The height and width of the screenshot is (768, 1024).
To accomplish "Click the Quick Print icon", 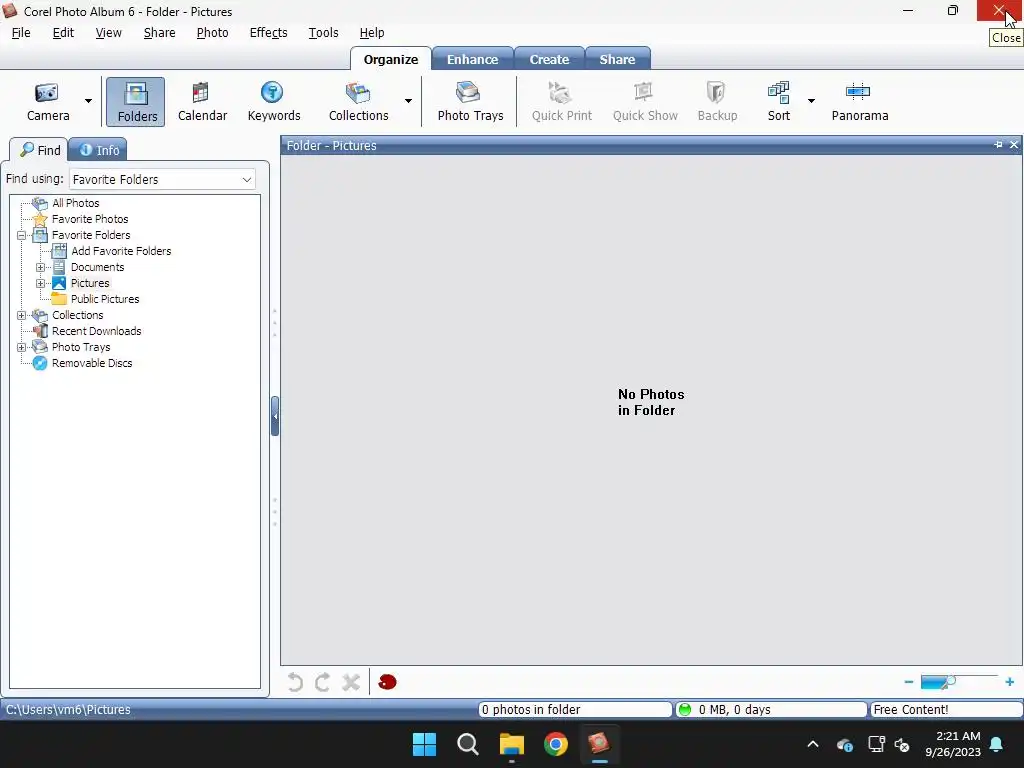I will [x=561, y=101].
